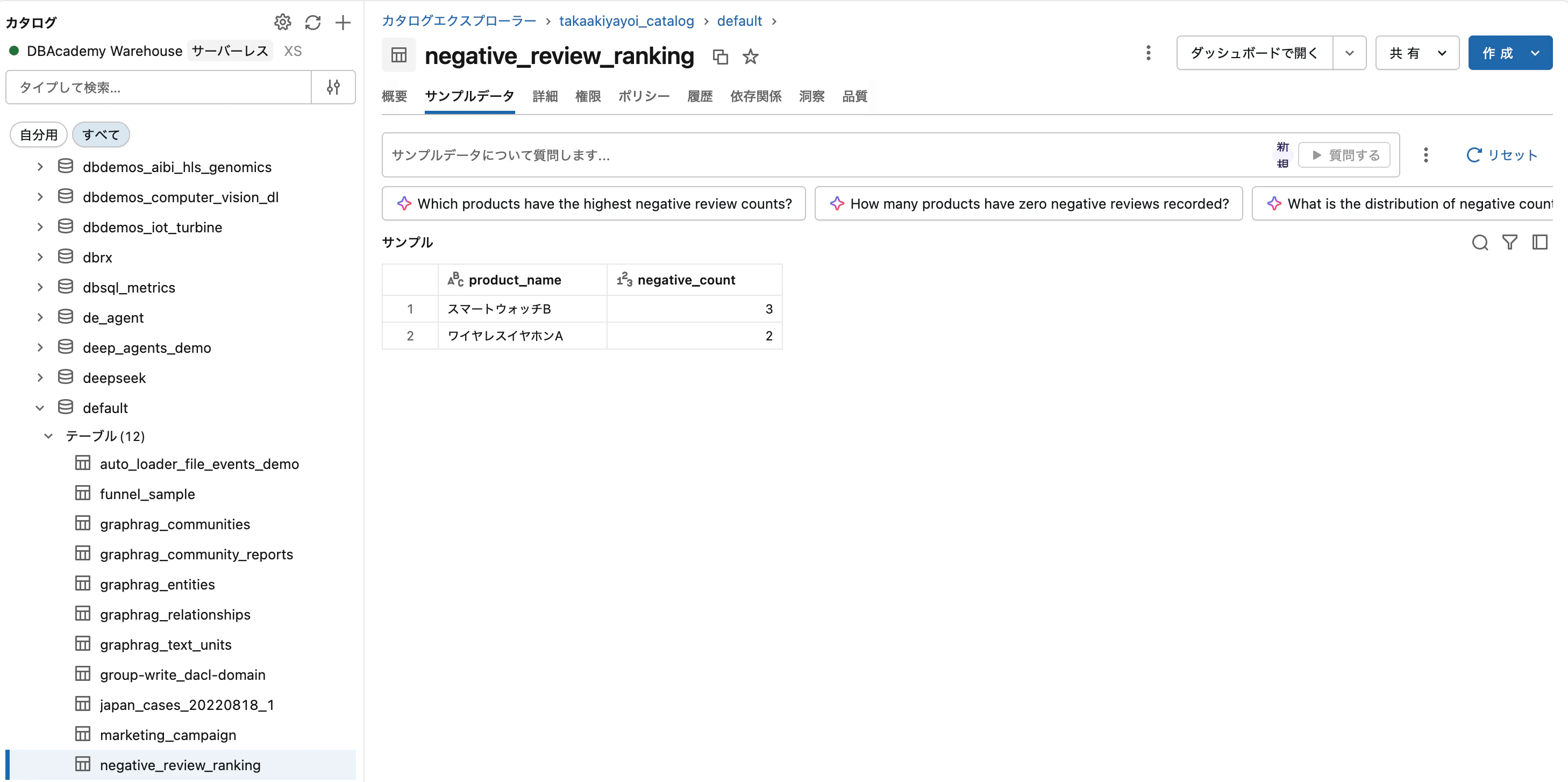The height and width of the screenshot is (782, 1568).
Task: Switch to the 自分用 filter pill
Action: 38,134
